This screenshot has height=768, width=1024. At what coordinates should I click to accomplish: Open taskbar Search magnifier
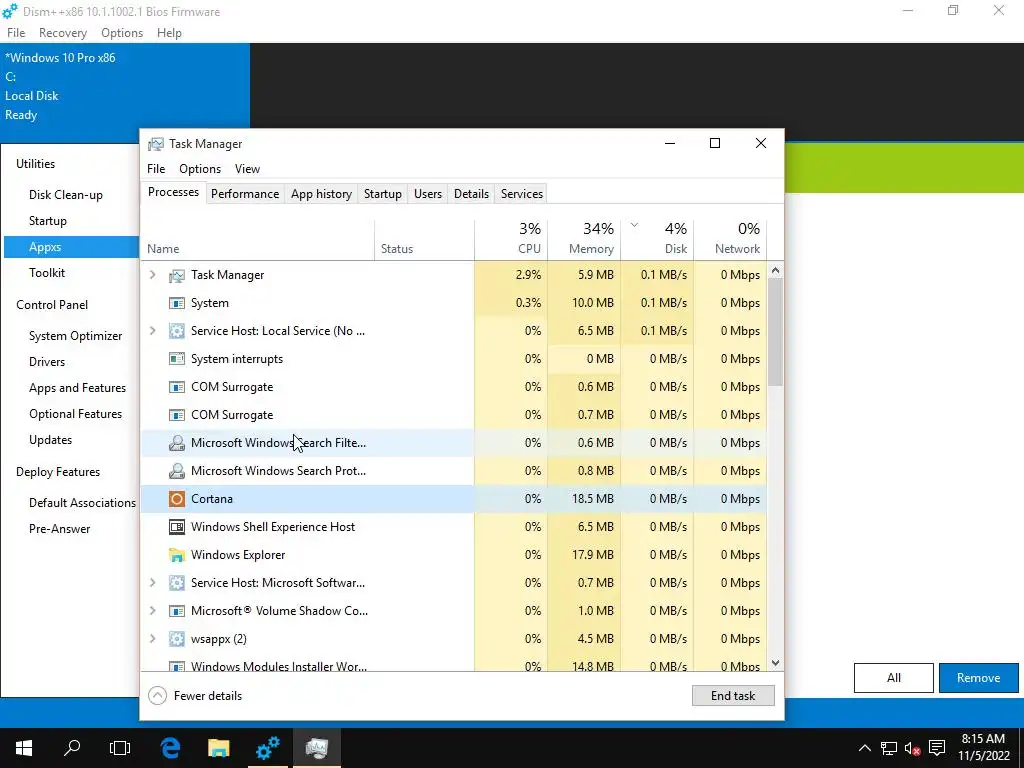[x=72, y=748]
